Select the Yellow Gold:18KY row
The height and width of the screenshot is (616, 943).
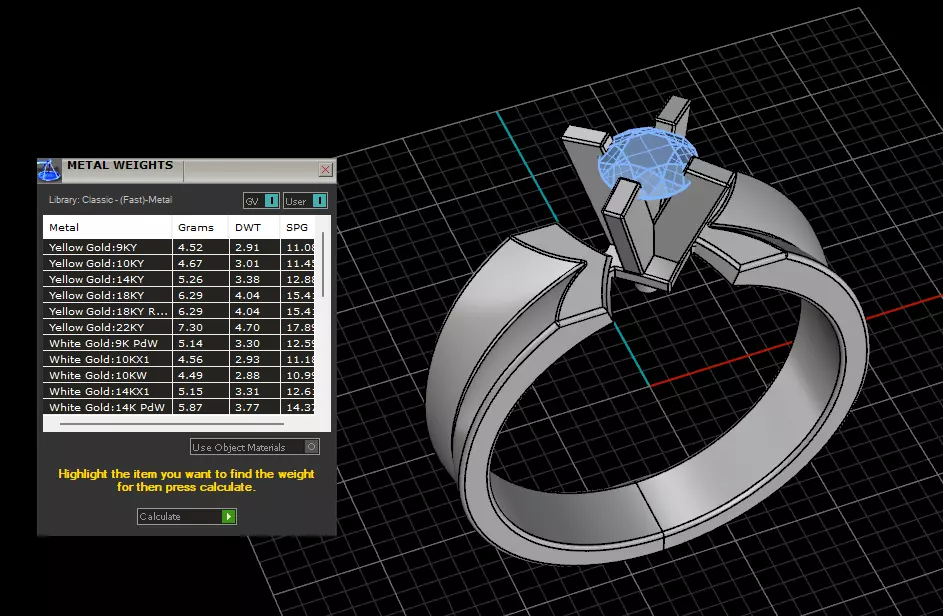click(x=179, y=295)
